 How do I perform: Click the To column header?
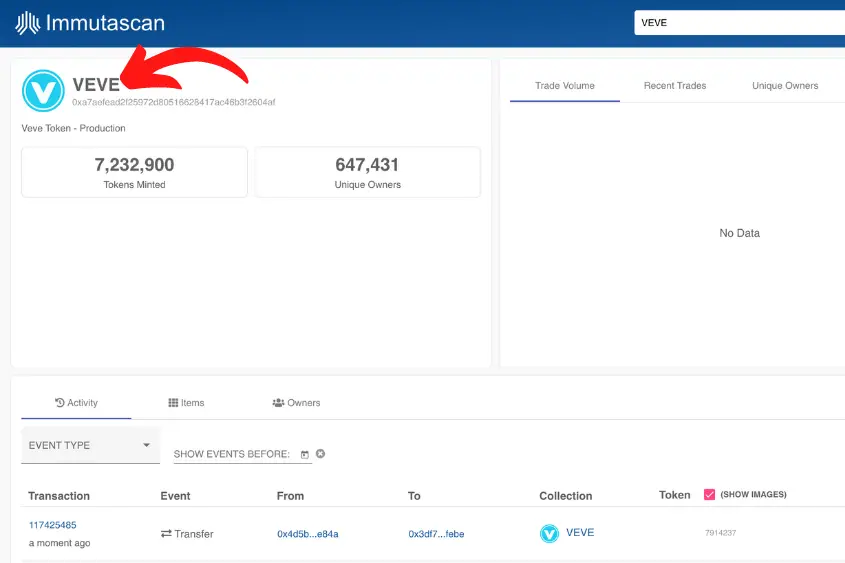(x=414, y=496)
